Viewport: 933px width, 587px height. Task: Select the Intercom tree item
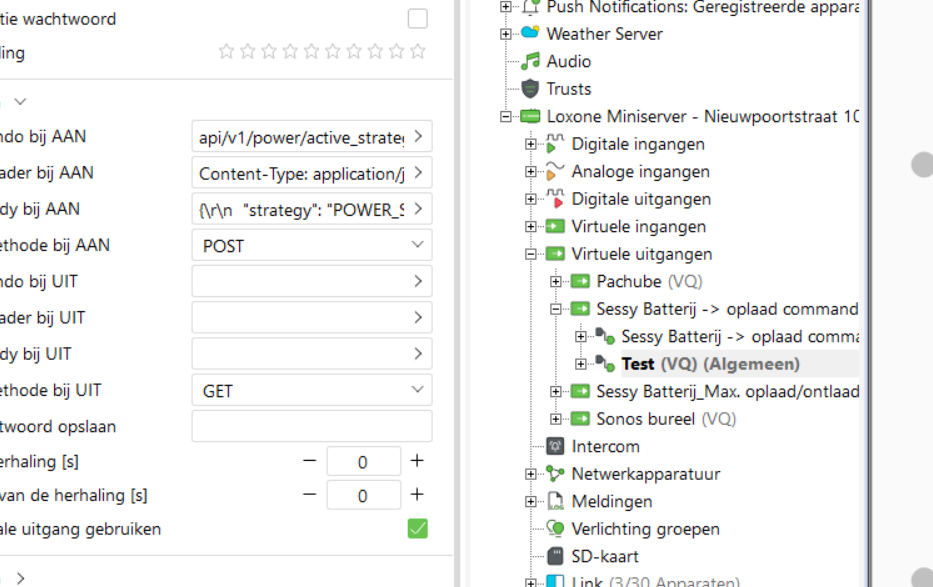(605, 446)
